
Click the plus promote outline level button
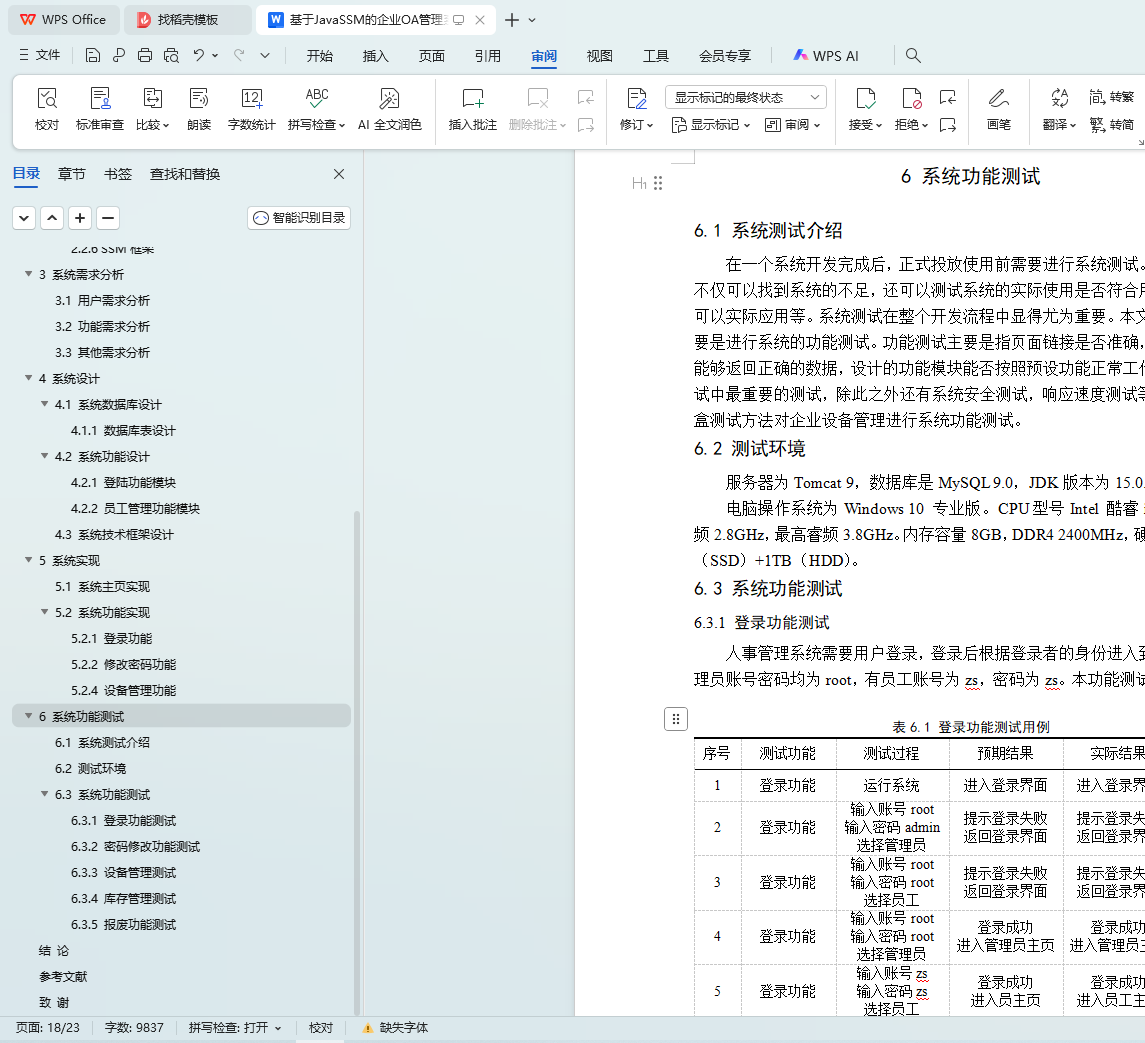[80, 218]
